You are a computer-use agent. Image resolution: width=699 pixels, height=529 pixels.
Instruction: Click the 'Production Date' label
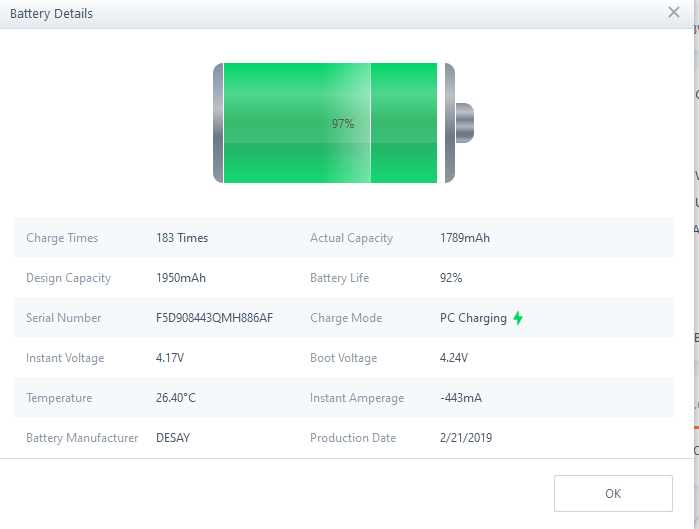tap(353, 438)
